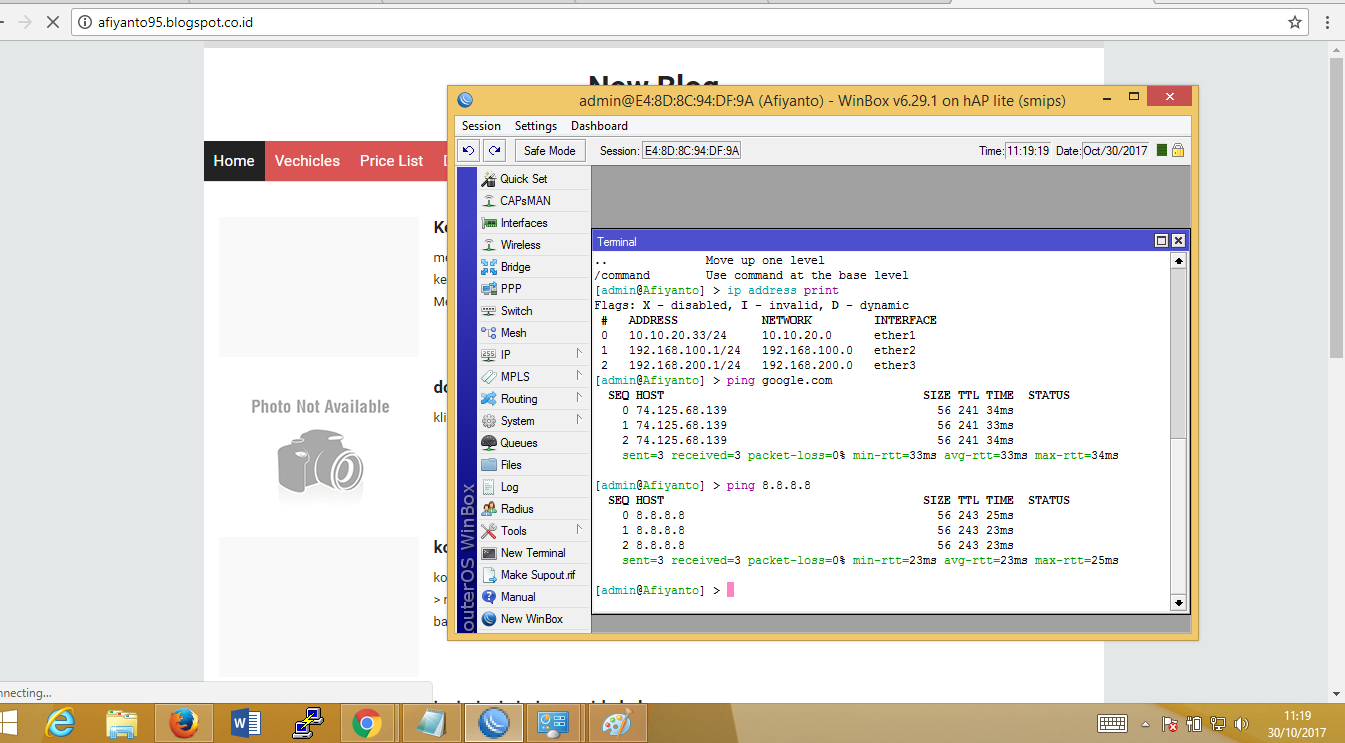Open the Price List blog tab
The width and height of the screenshot is (1345, 743).
click(391, 161)
